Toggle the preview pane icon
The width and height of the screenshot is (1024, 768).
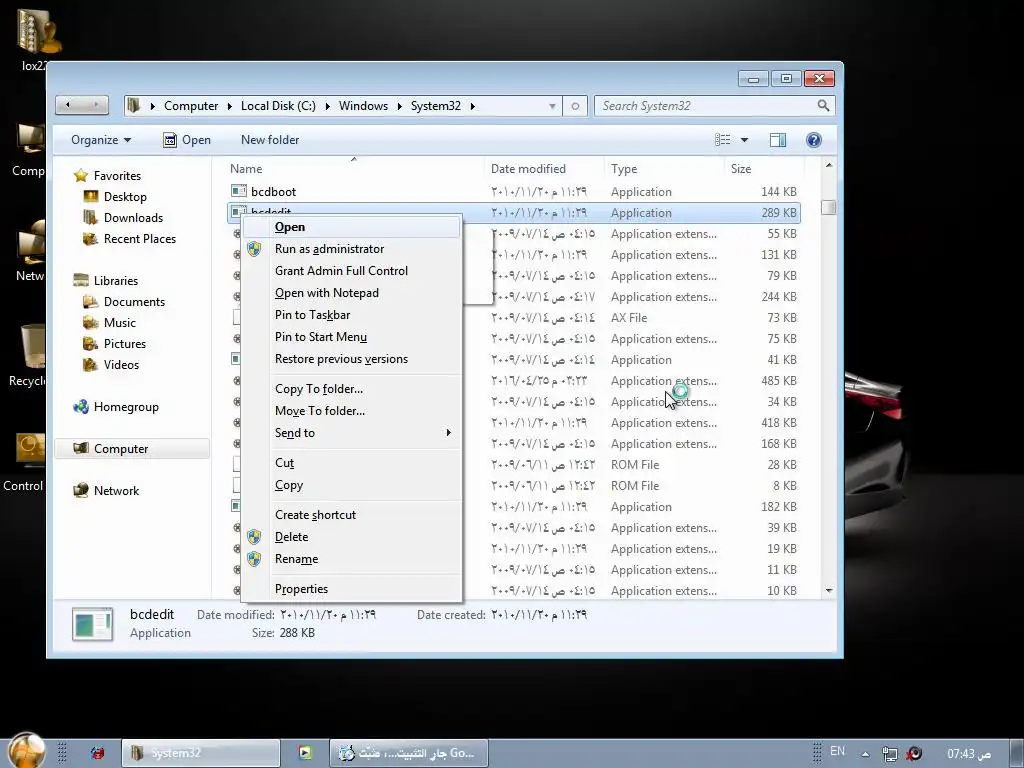778,140
